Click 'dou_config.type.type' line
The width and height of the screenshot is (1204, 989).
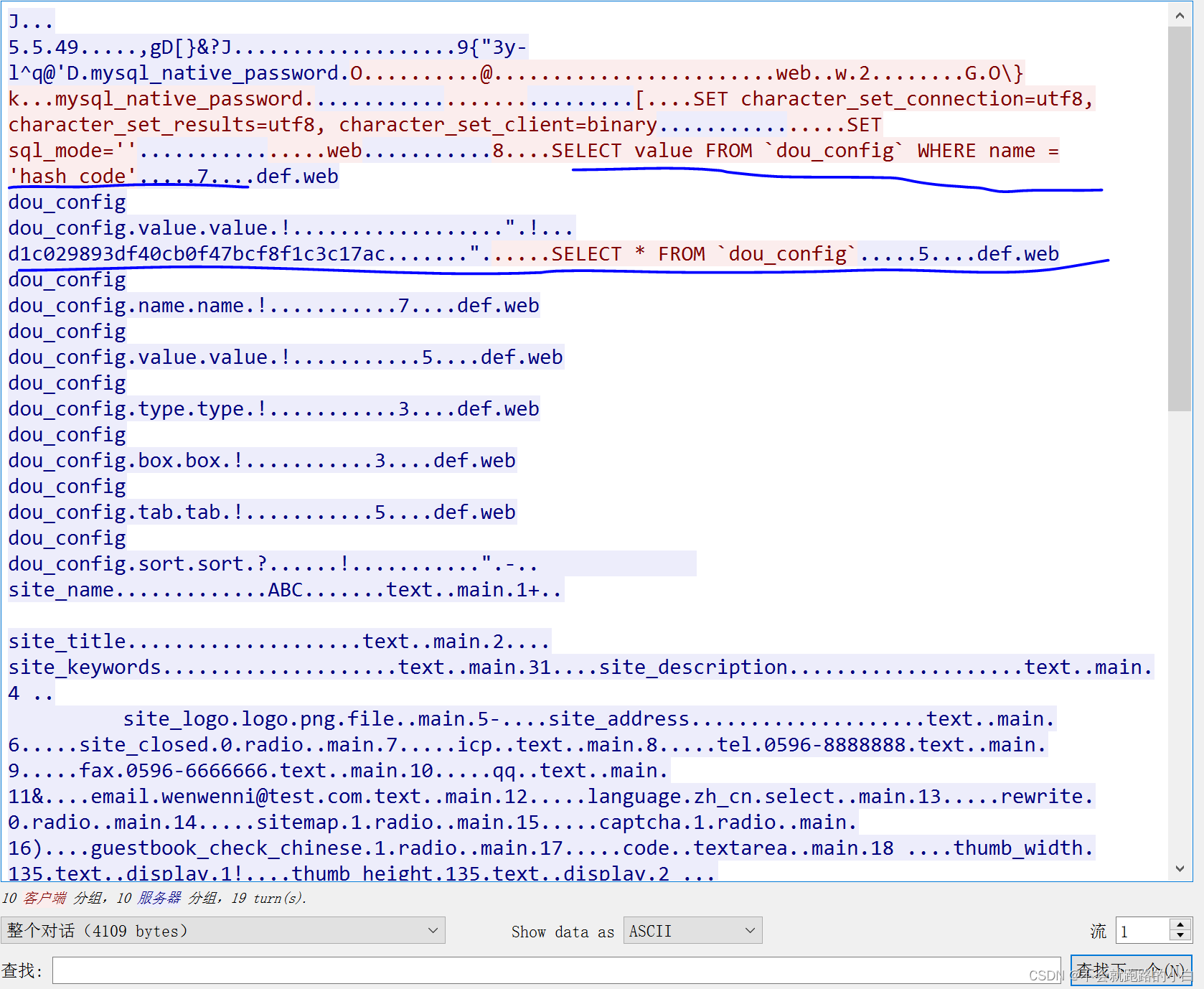[273, 409]
